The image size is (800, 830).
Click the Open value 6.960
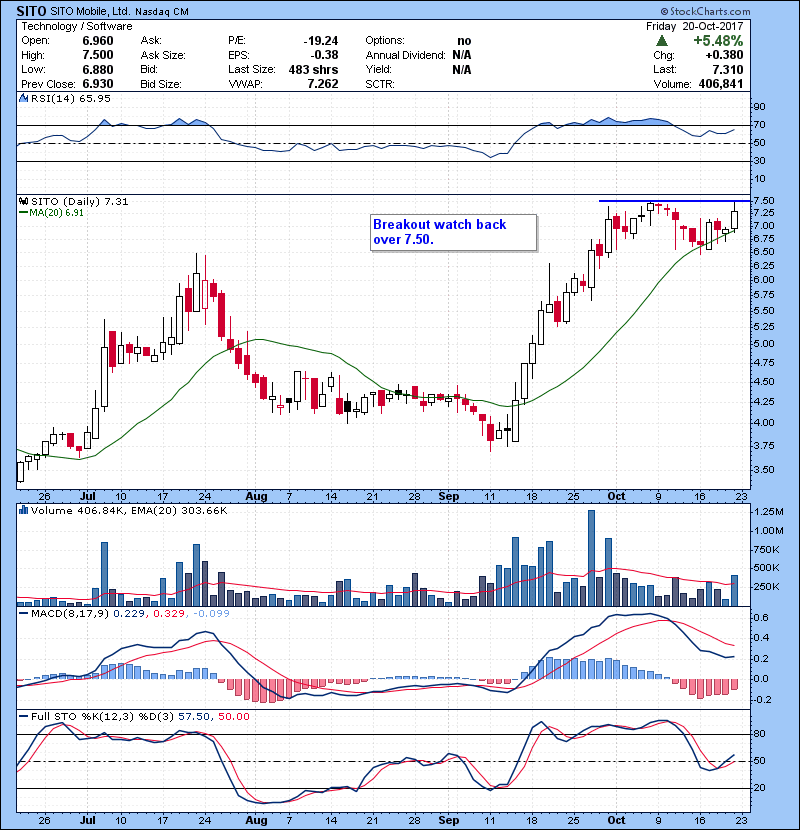tap(98, 41)
